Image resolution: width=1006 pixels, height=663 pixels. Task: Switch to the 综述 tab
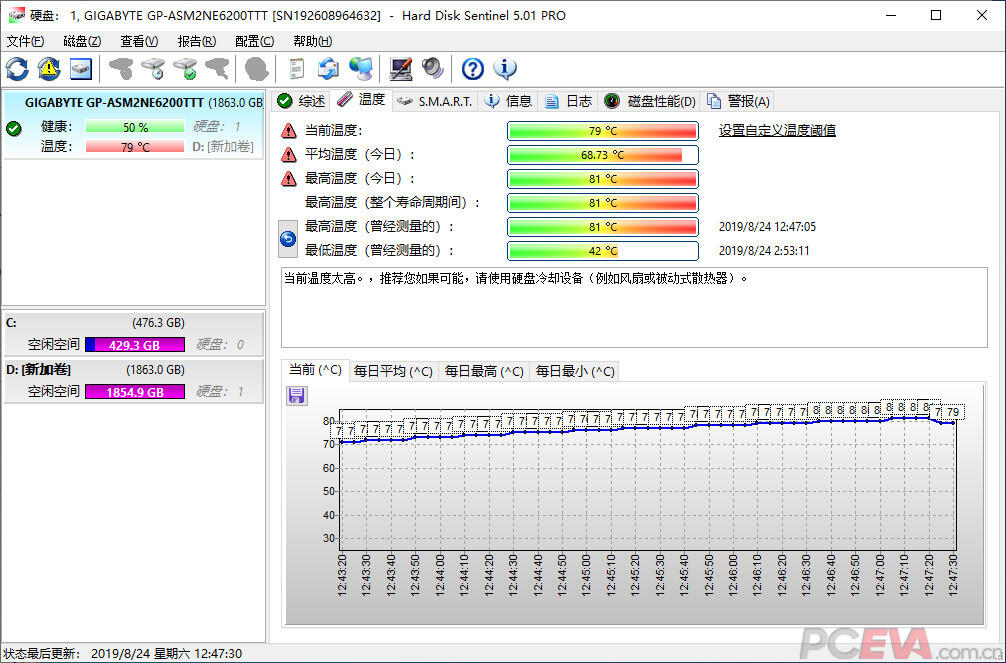[x=302, y=101]
